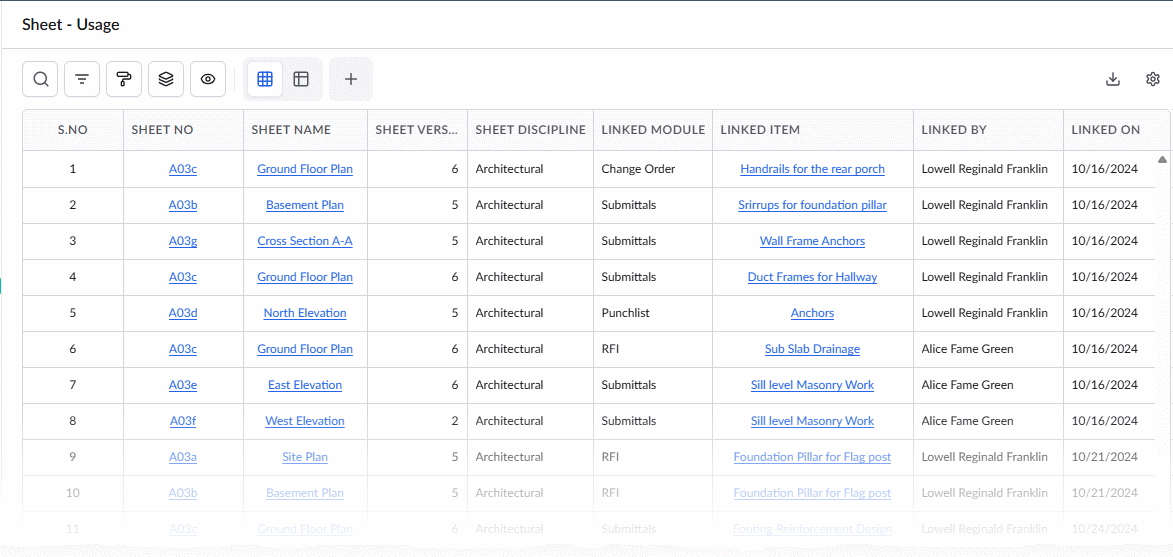Toggle the eye show/hide columns icon
The height and width of the screenshot is (557, 1173).
(x=208, y=79)
